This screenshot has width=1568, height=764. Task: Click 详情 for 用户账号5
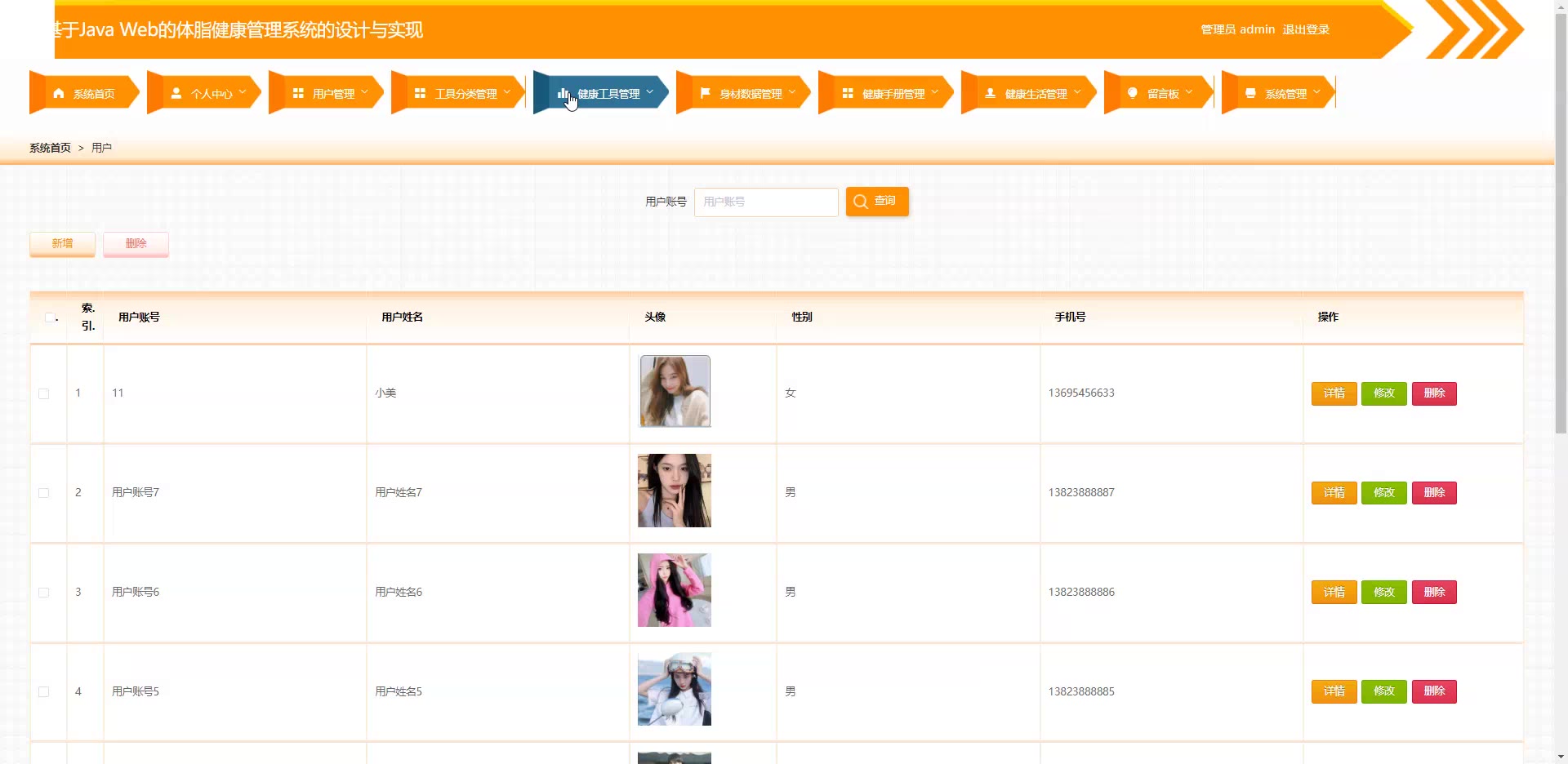[x=1334, y=691]
